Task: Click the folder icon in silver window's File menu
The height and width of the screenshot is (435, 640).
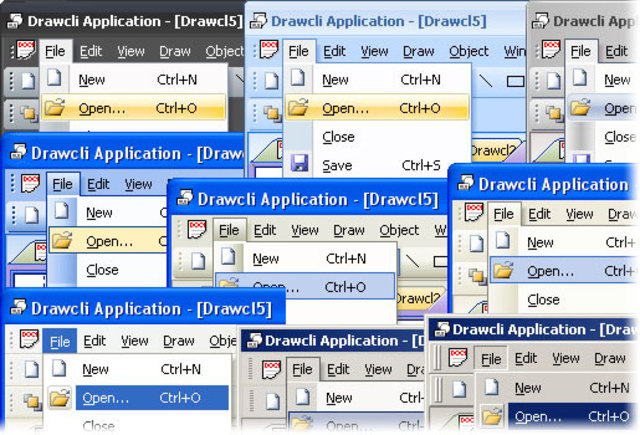Action: (580, 107)
